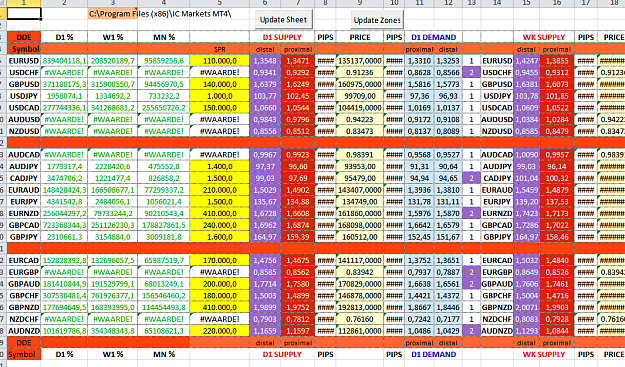Click the purple 2 in CADJPY row
The height and width of the screenshot is (367, 625).
(472, 178)
